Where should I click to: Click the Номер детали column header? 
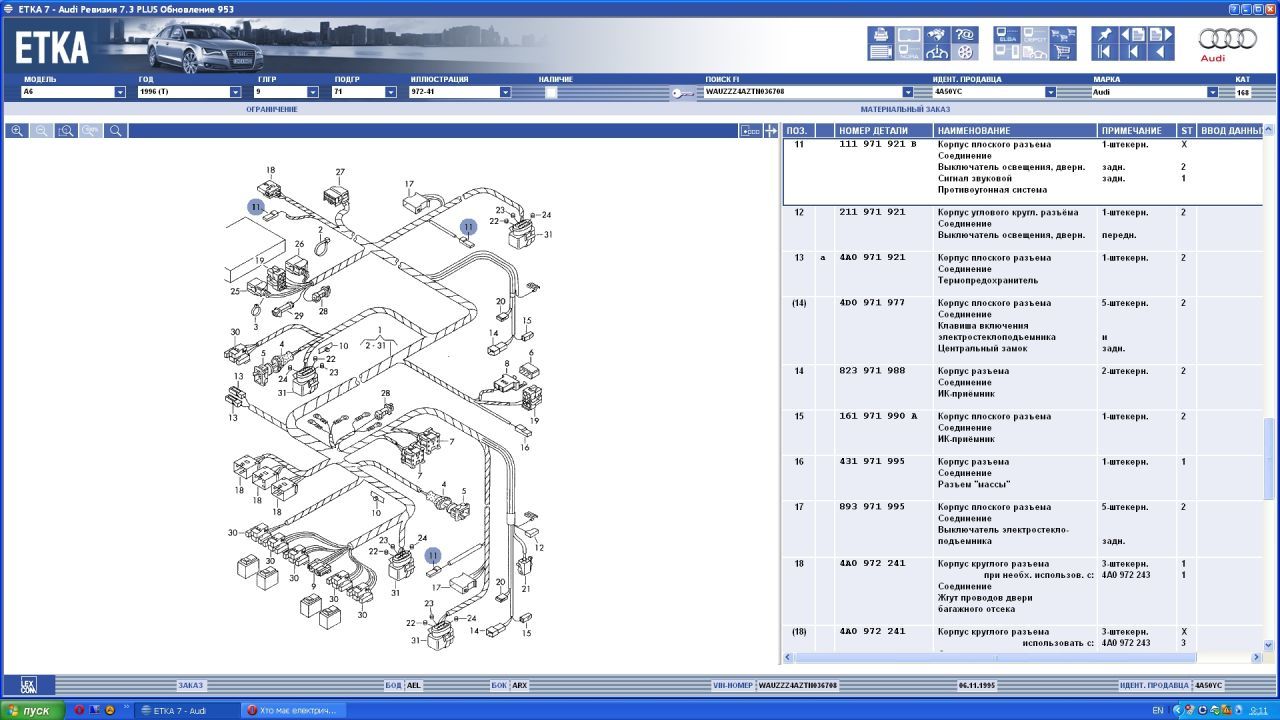point(885,131)
